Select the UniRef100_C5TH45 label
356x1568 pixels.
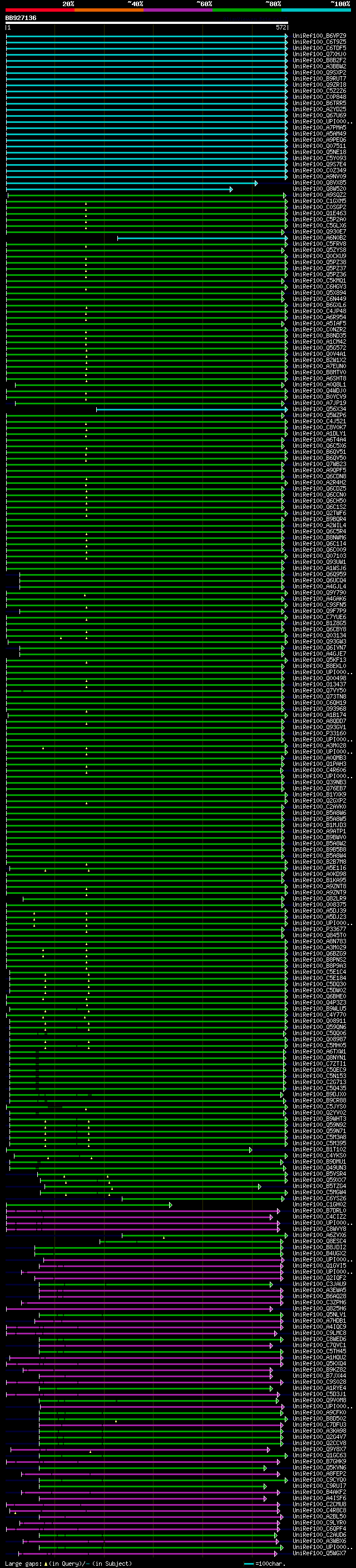click(319, 1351)
